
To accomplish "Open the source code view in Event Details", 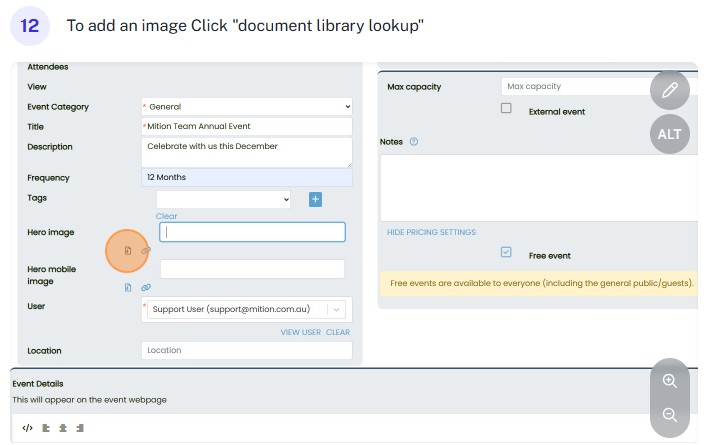I will click(x=27, y=428).
